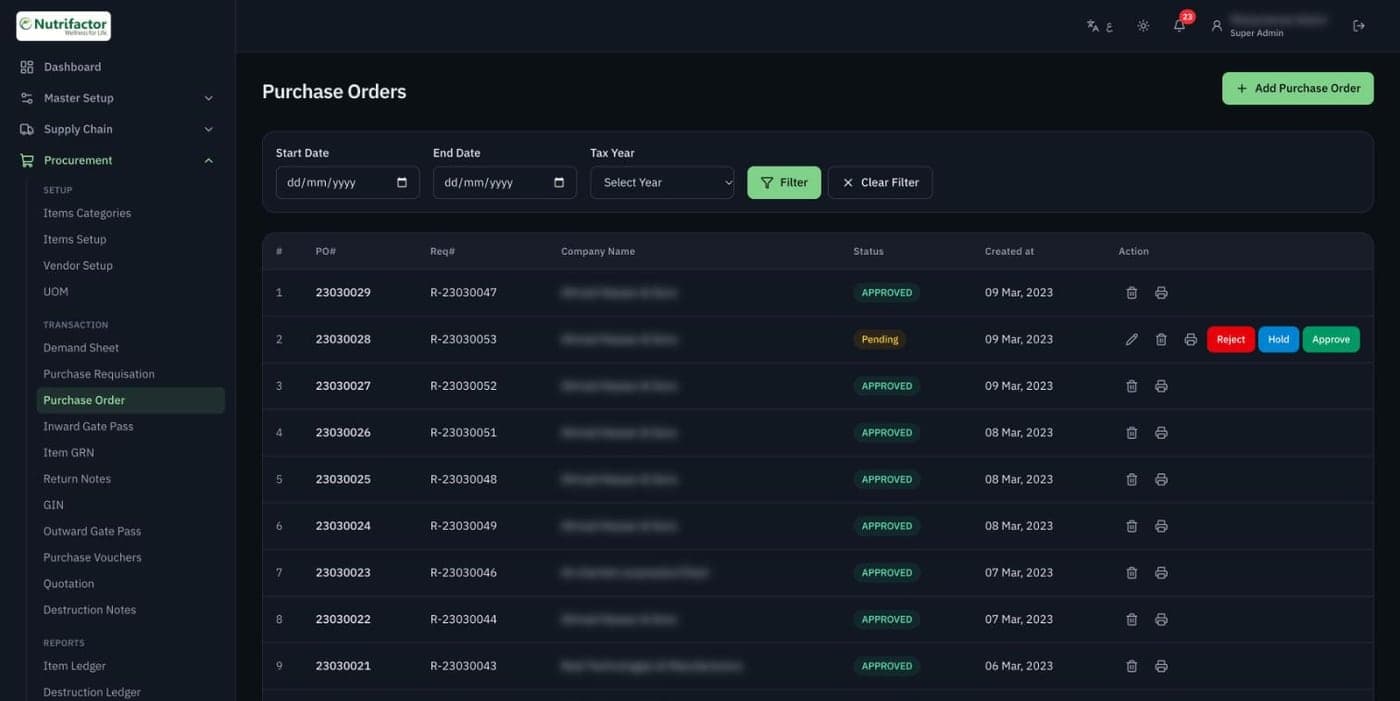Open the notifications bell
Viewport: 1400px width, 701px height.
pyautogui.click(x=1180, y=26)
